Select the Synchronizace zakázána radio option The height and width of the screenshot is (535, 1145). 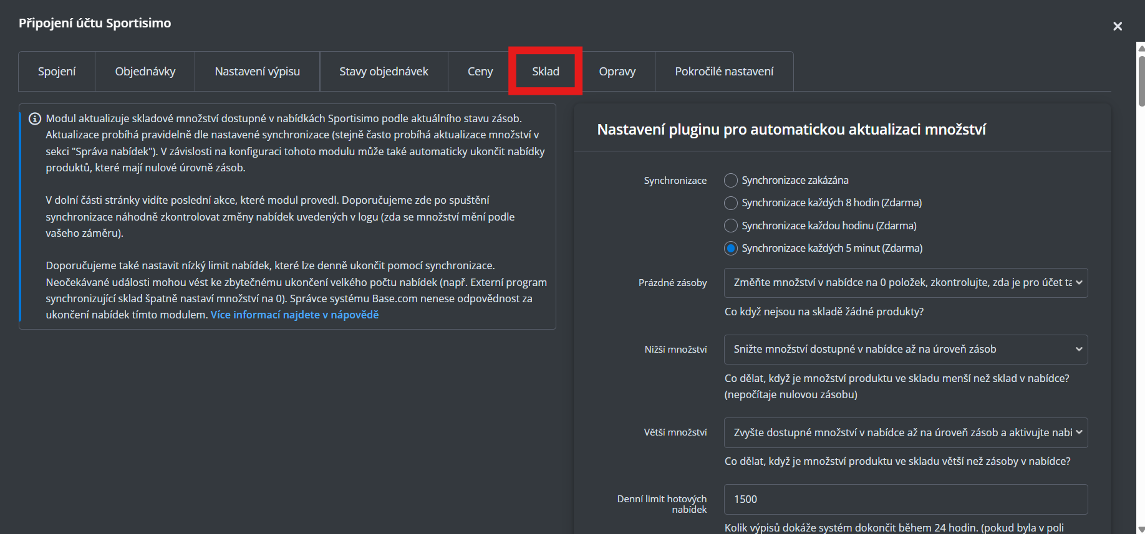click(730, 180)
